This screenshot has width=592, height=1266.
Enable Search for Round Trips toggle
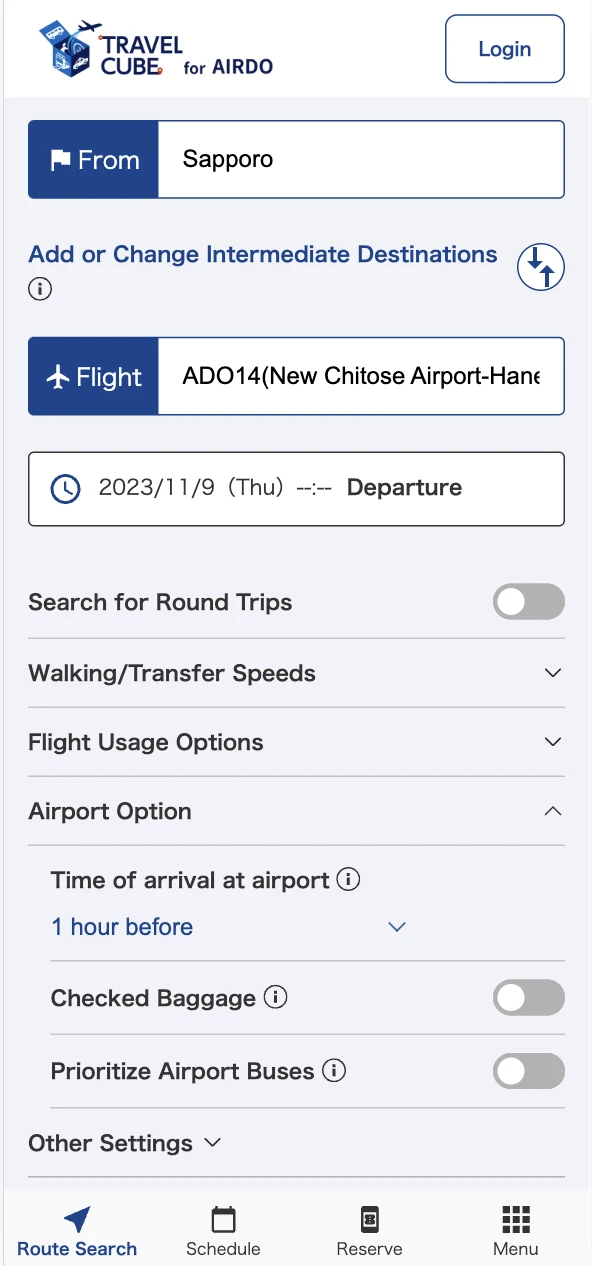coord(529,602)
